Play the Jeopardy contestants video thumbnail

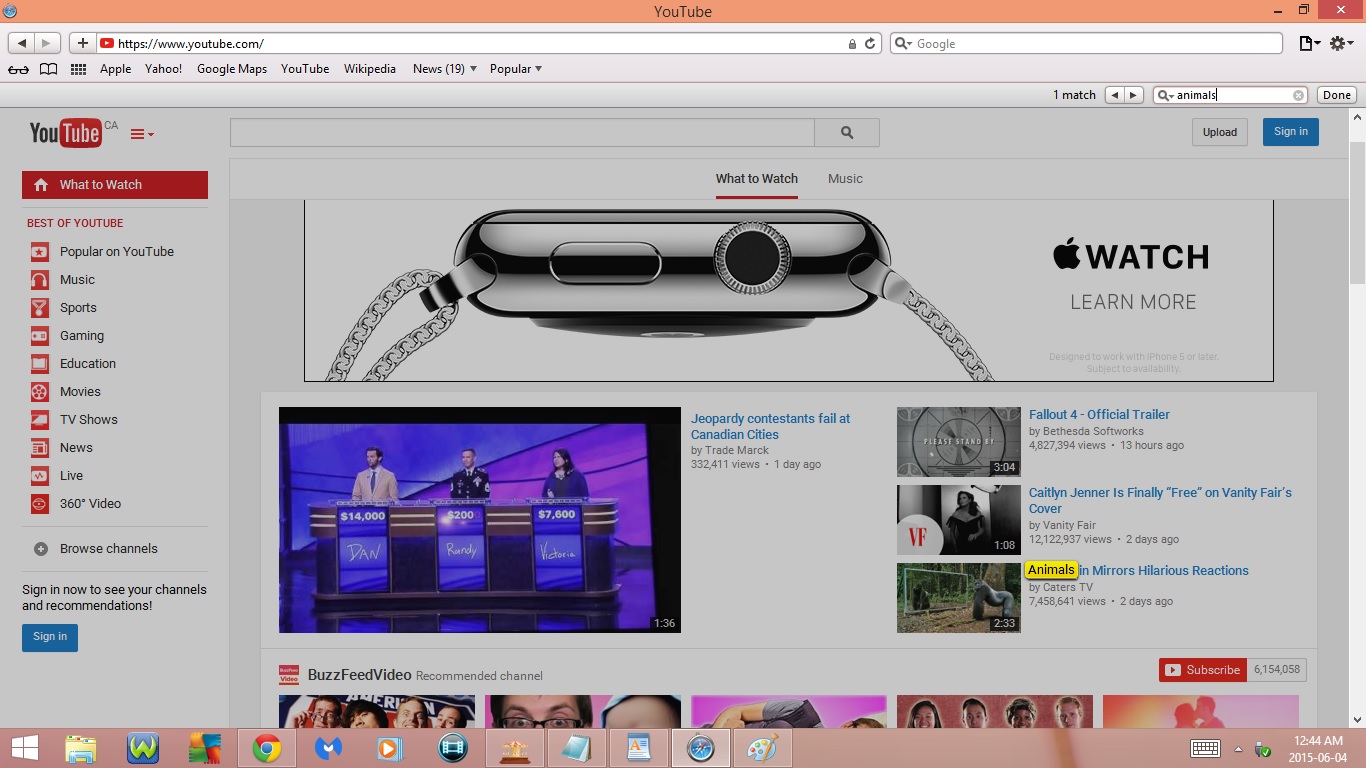tap(480, 520)
